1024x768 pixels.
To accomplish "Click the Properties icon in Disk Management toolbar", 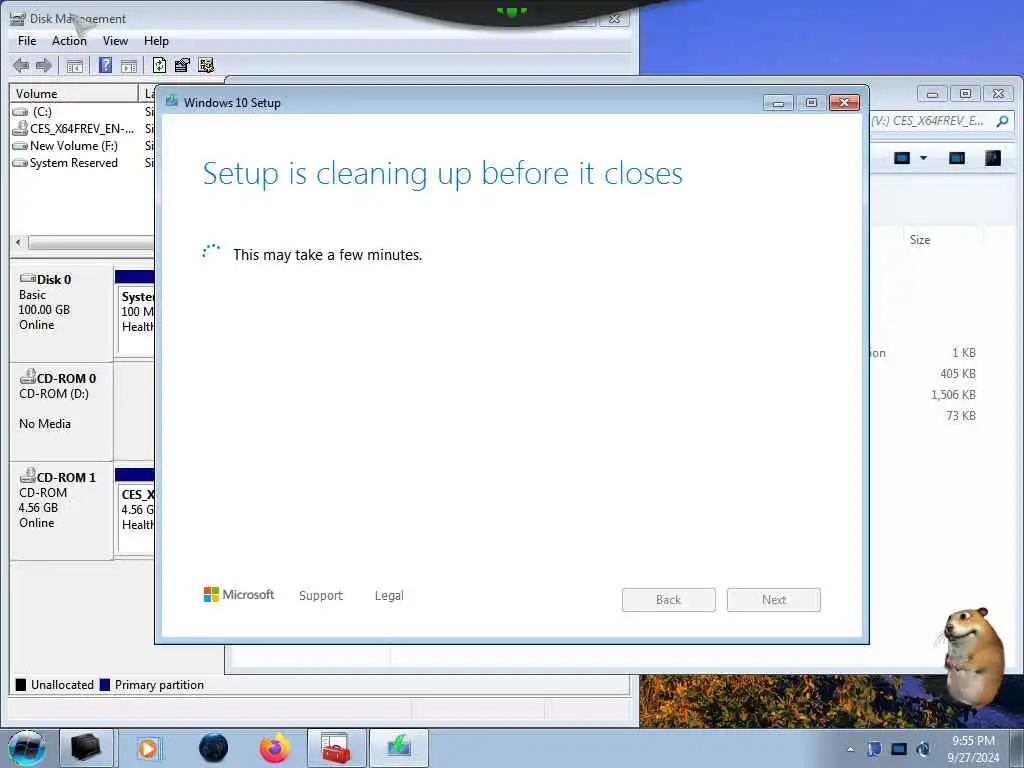I will point(182,65).
